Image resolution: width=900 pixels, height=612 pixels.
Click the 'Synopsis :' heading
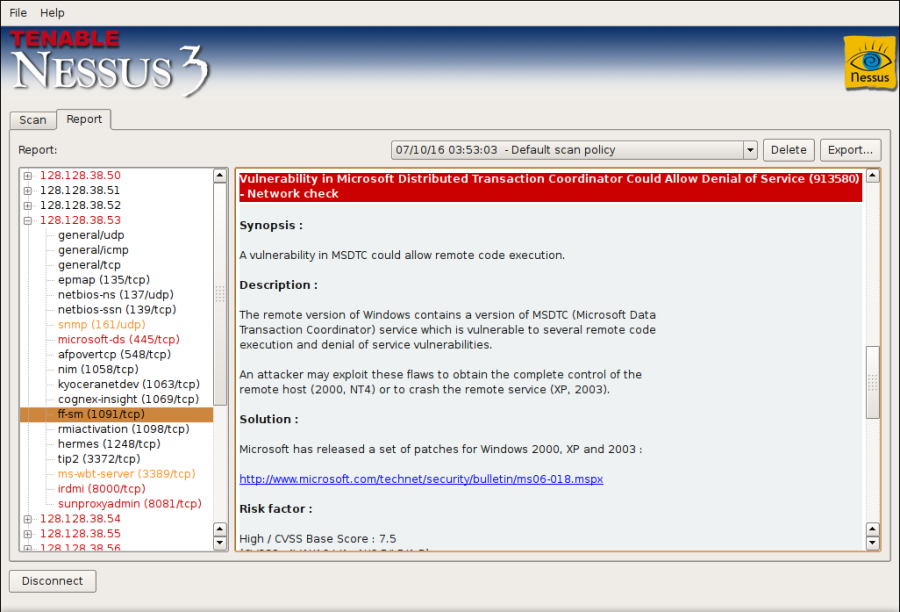(x=271, y=226)
